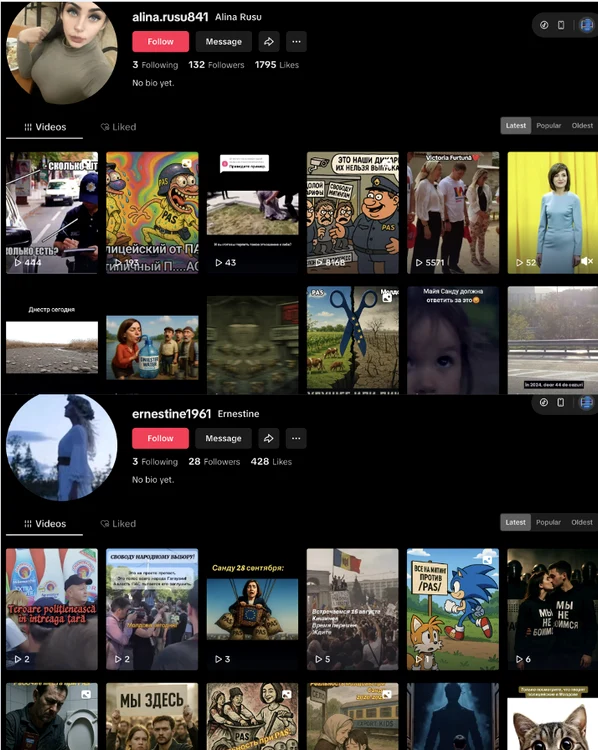Image resolution: width=598 pixels, height=750 pixels.
Task: Open Sonic cartoon video thumbnail
Action: [453, 609]
